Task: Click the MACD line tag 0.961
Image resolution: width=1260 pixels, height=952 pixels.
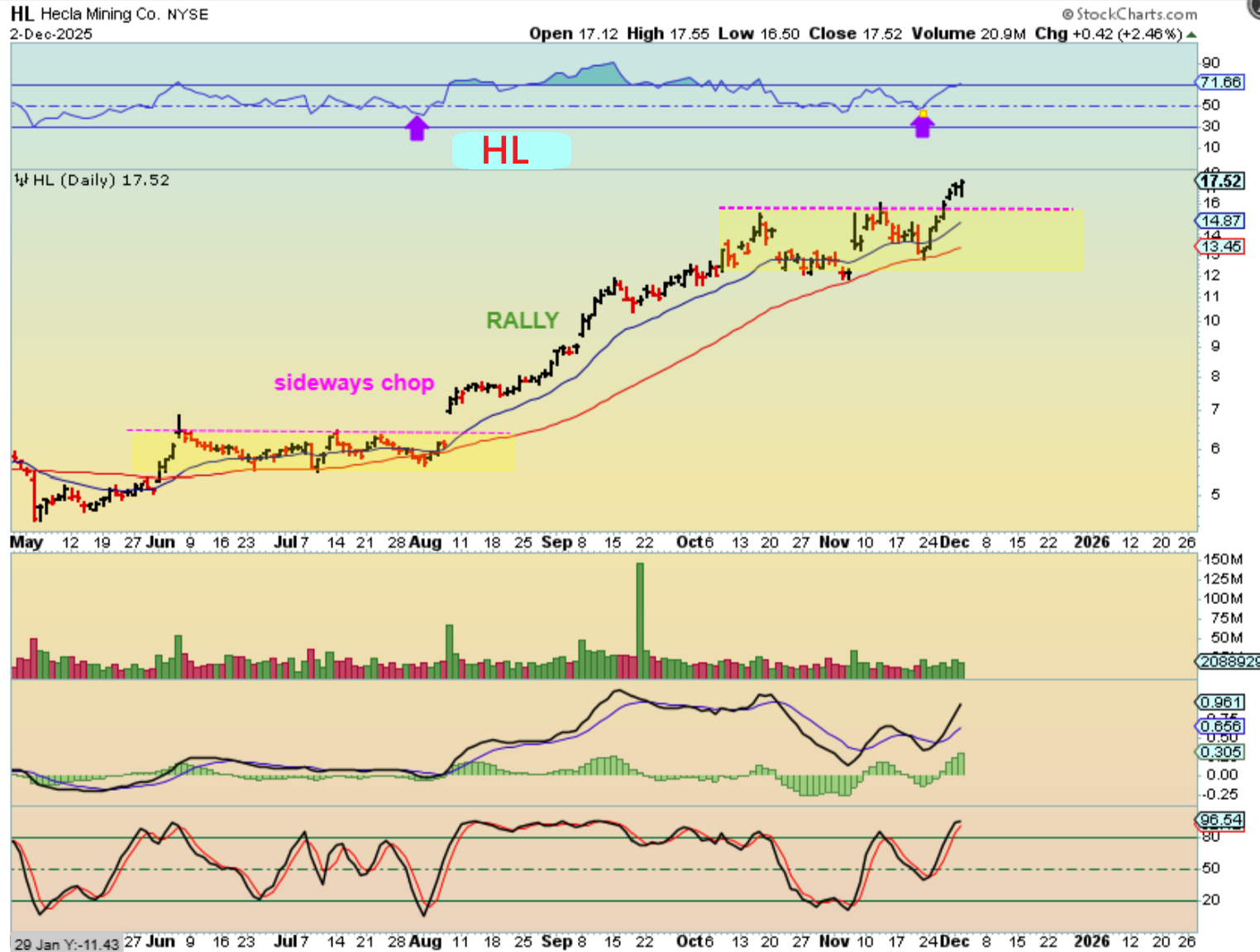Action: pyautogui.click(x=1220, y=702)
